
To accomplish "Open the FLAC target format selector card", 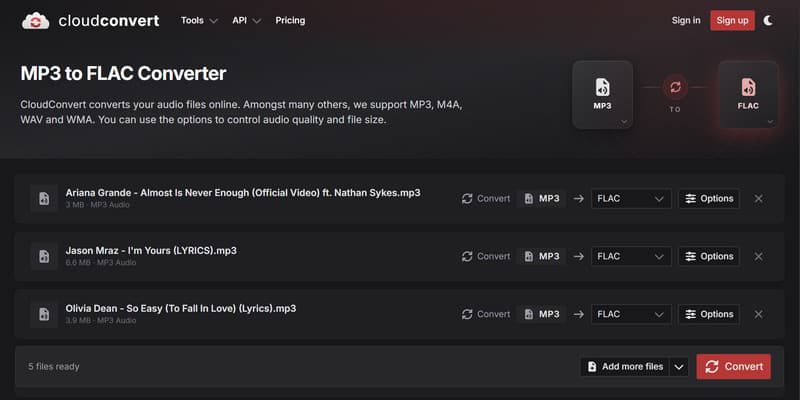I will [748, 95].
